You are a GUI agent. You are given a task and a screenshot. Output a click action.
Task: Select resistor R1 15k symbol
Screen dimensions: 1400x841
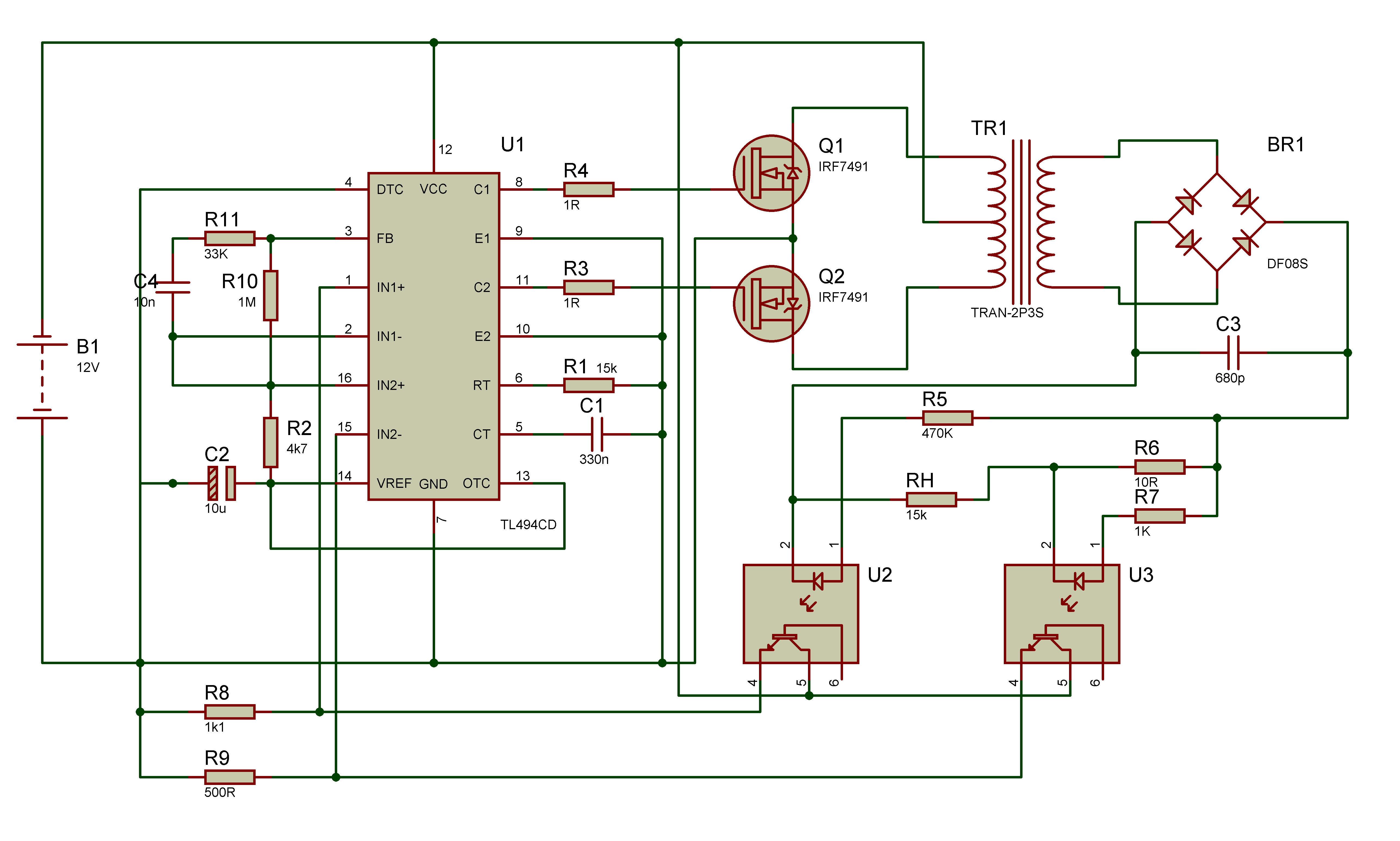point(589,385)
